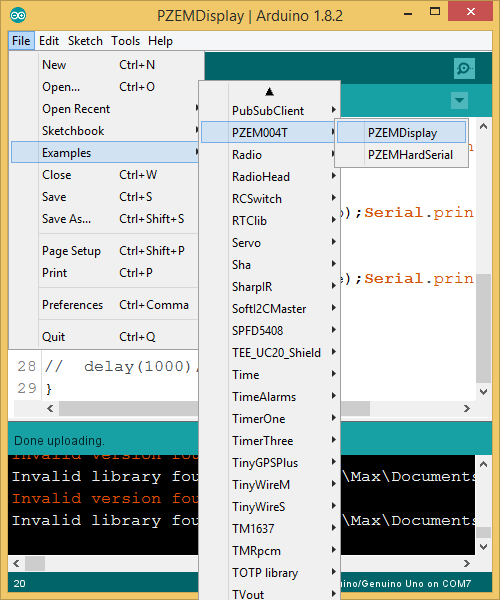
Task: Select Examples menu entry
Action: [104, 153]
